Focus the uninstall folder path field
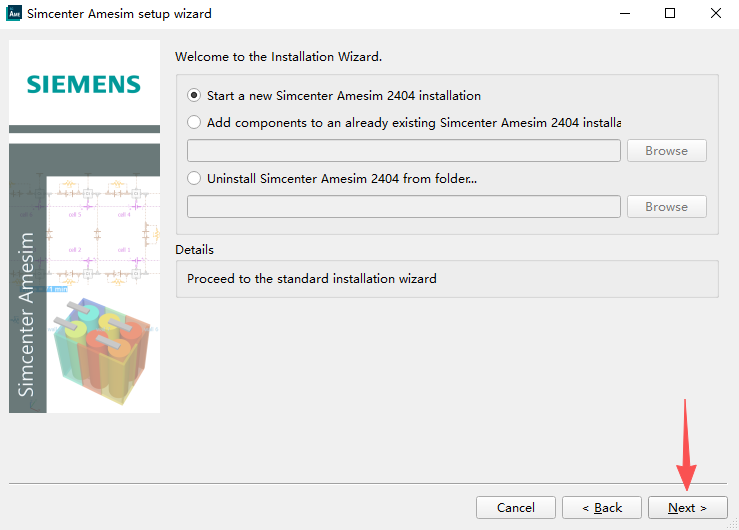This screenshot has width=739, height=530. 403,207
